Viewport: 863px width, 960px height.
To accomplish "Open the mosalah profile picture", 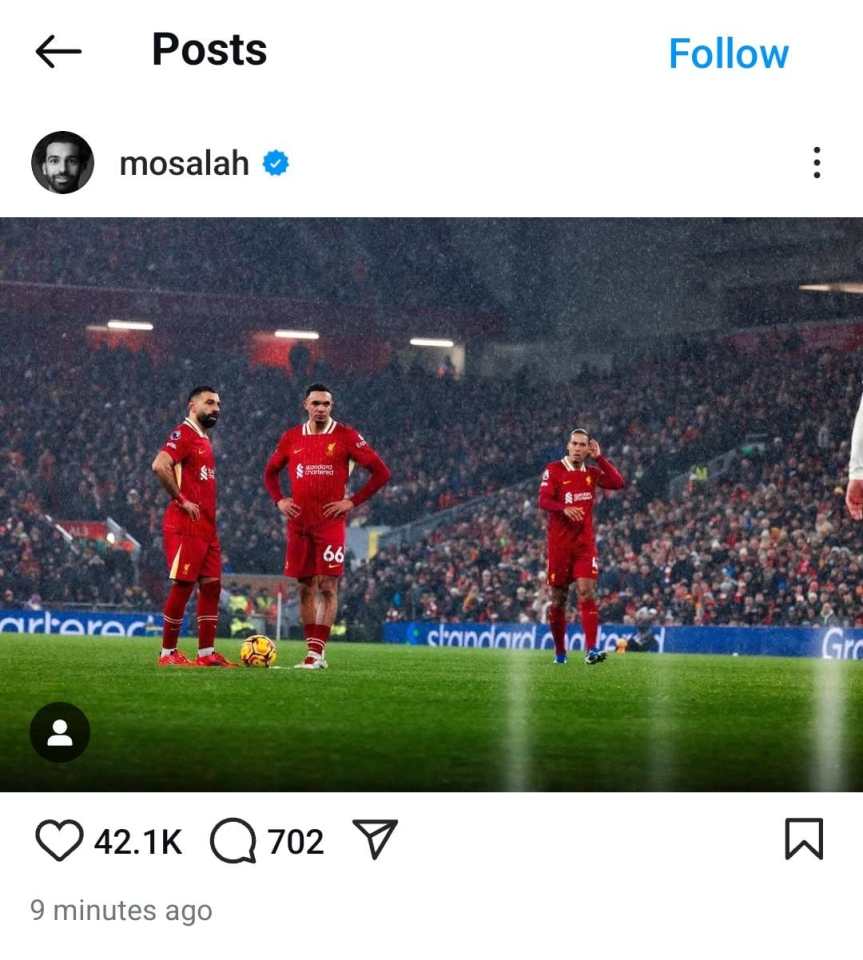I will coord(62,162).
